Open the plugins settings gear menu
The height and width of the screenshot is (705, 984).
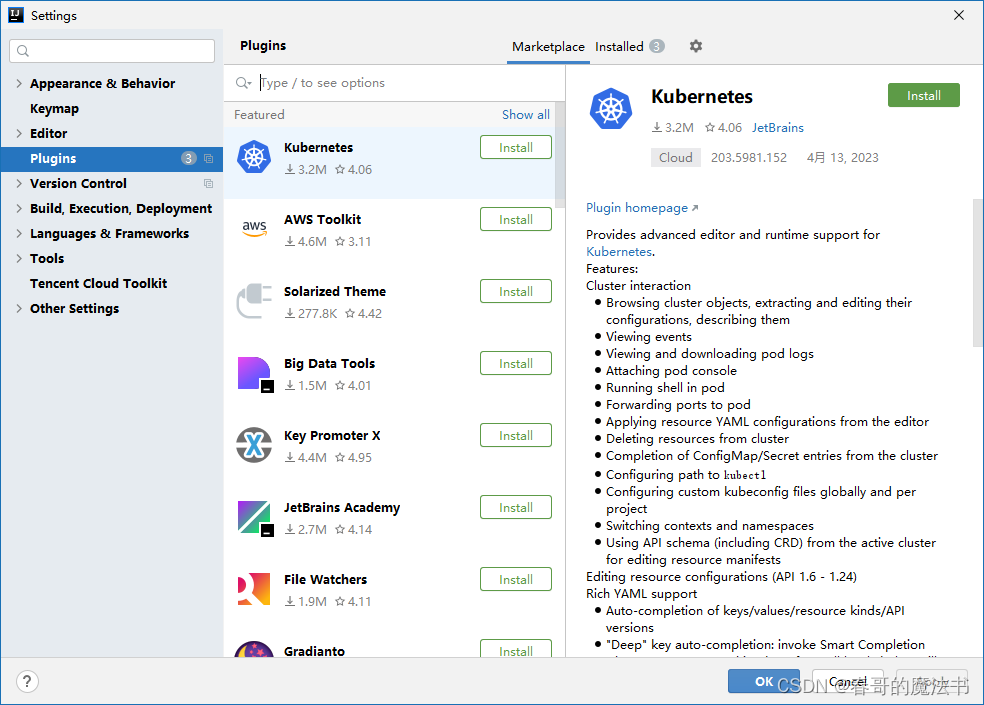pos(695,46)
